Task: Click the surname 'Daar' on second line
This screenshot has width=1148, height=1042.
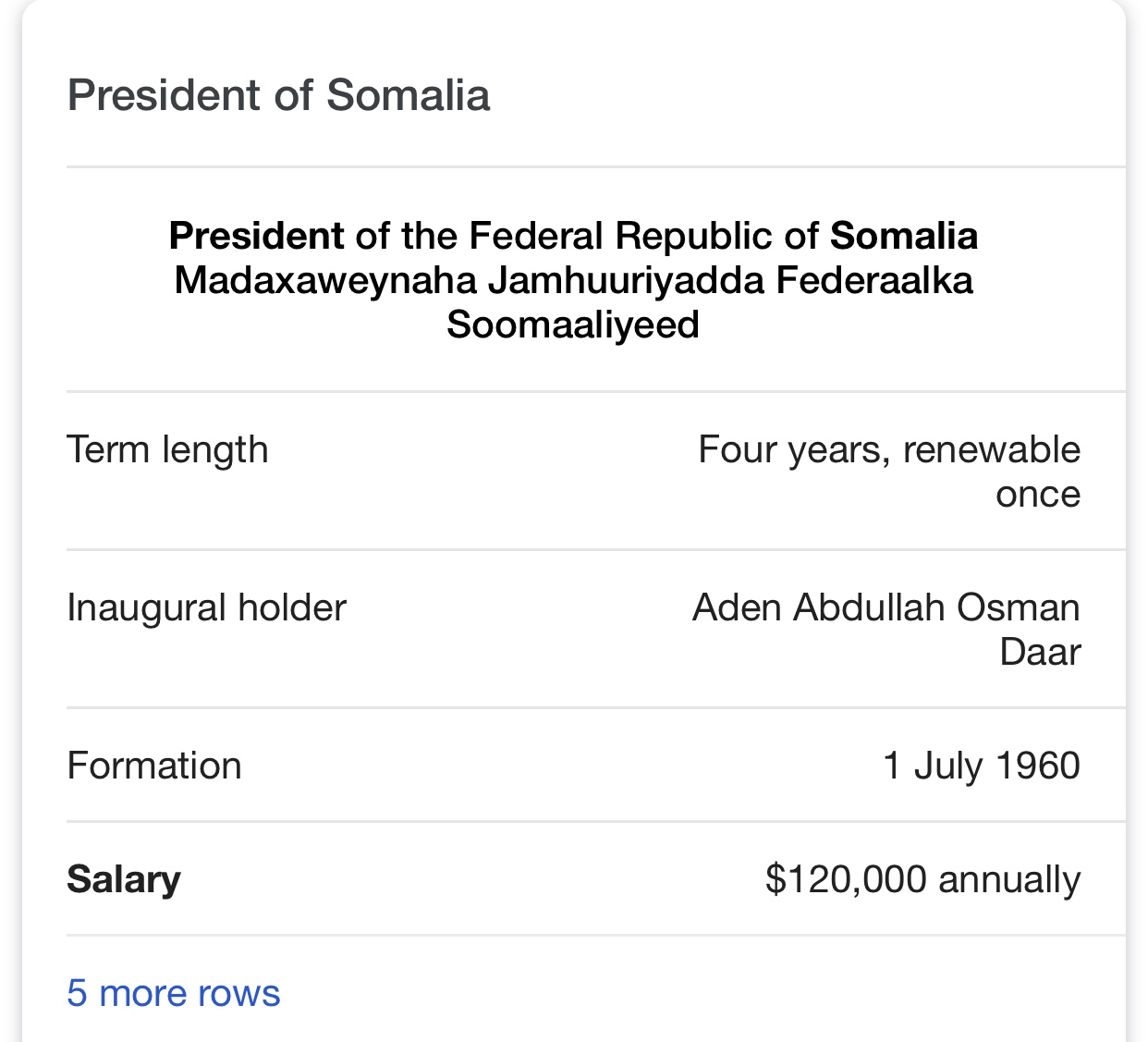Action: pyautogui.click(x=1040, y=653)
